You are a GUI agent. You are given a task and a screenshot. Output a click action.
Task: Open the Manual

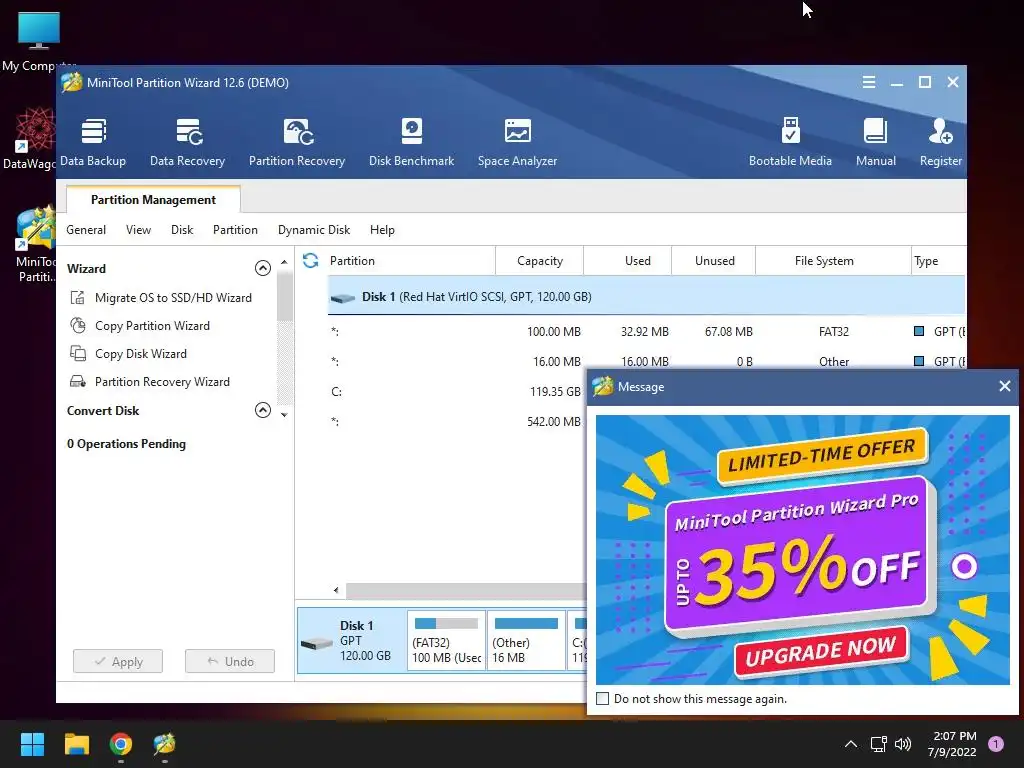[x=876, y=142]
